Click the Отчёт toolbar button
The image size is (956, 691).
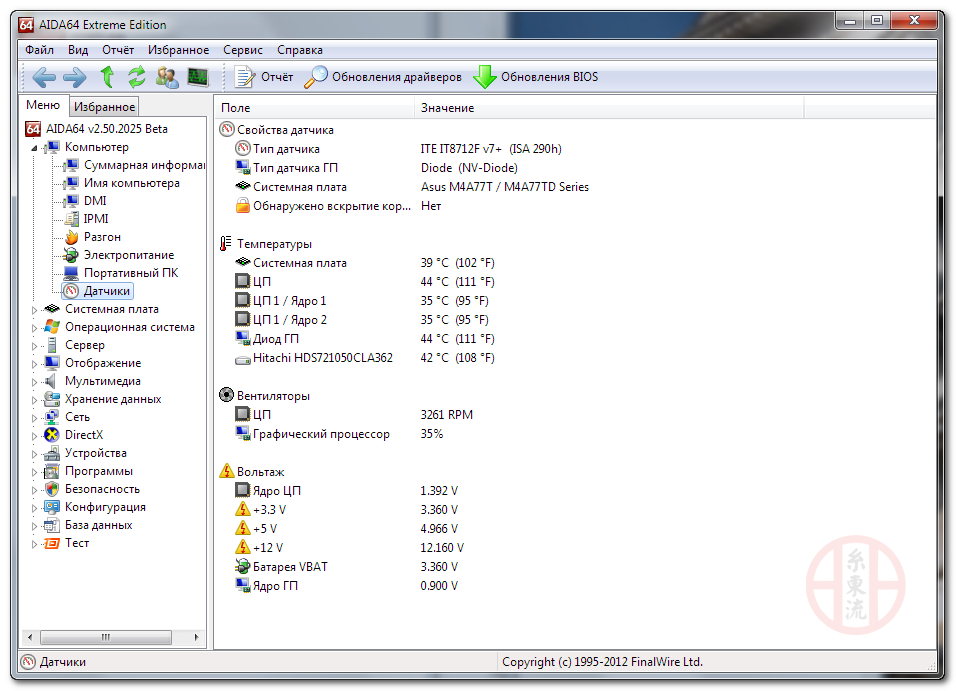pos(263,77)
